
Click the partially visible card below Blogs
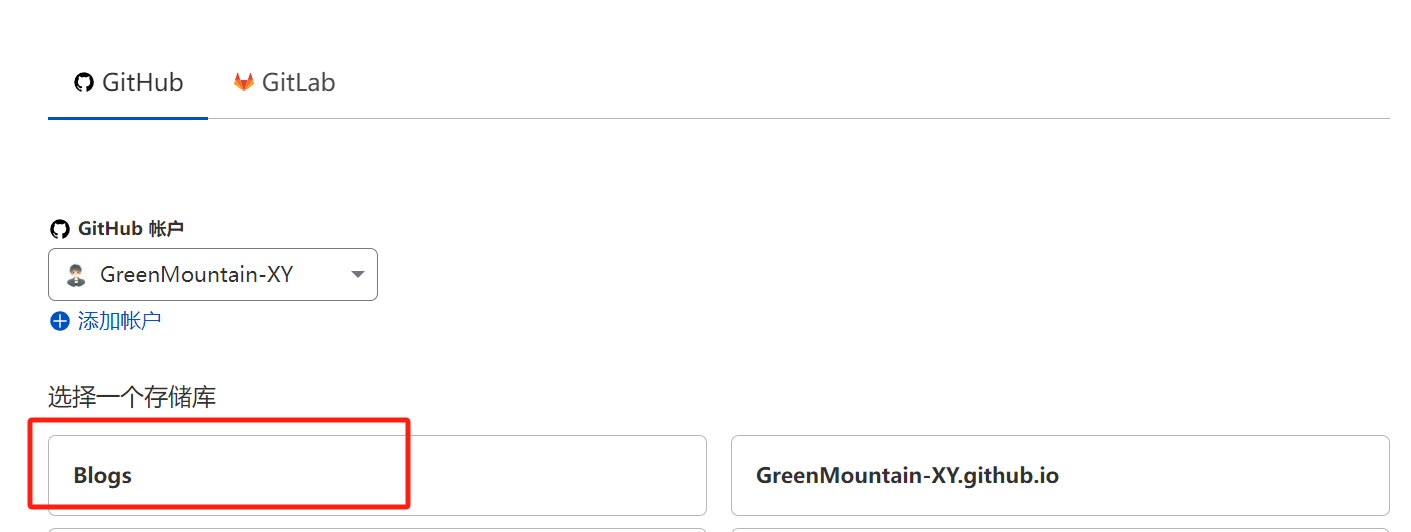pyautogui.click(x=377, y=529)
